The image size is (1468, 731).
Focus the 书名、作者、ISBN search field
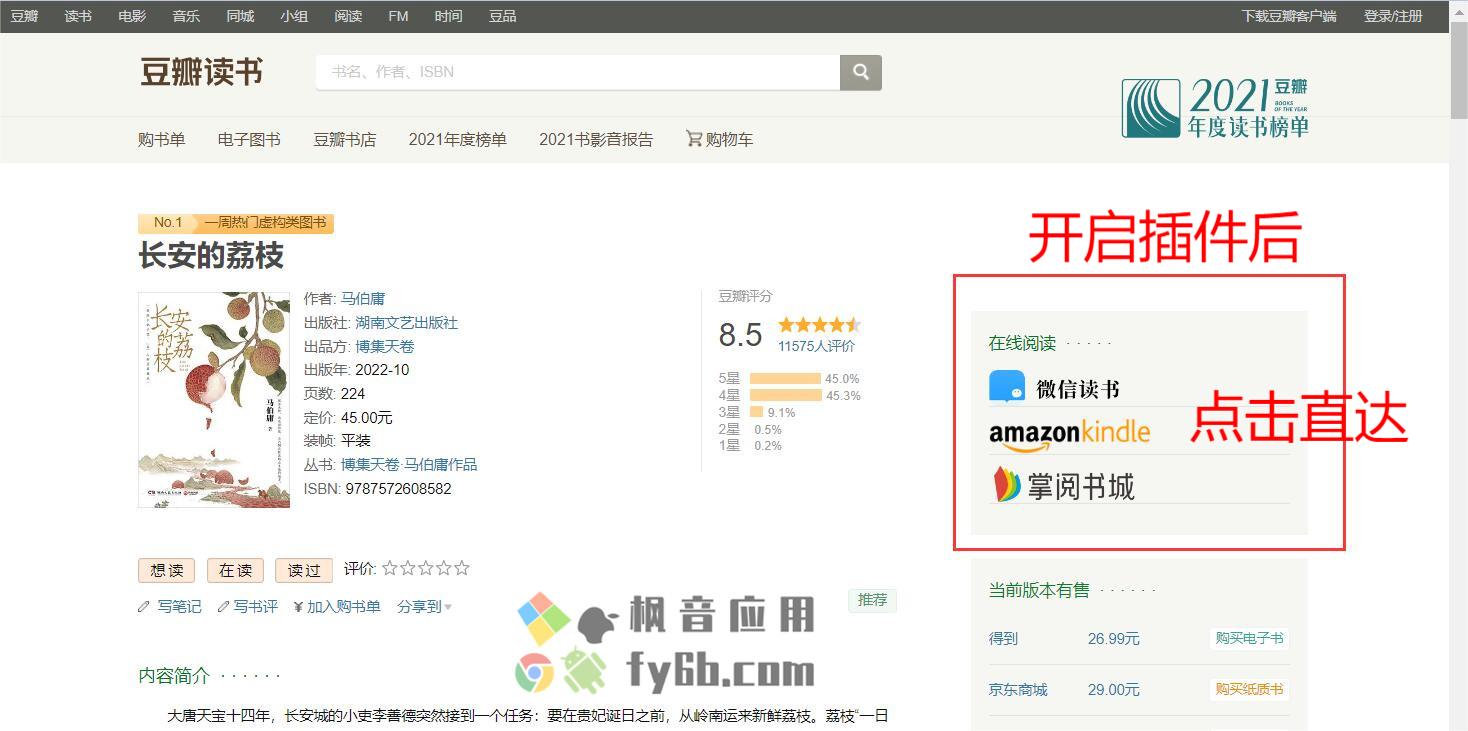click(x=577, y=72)
